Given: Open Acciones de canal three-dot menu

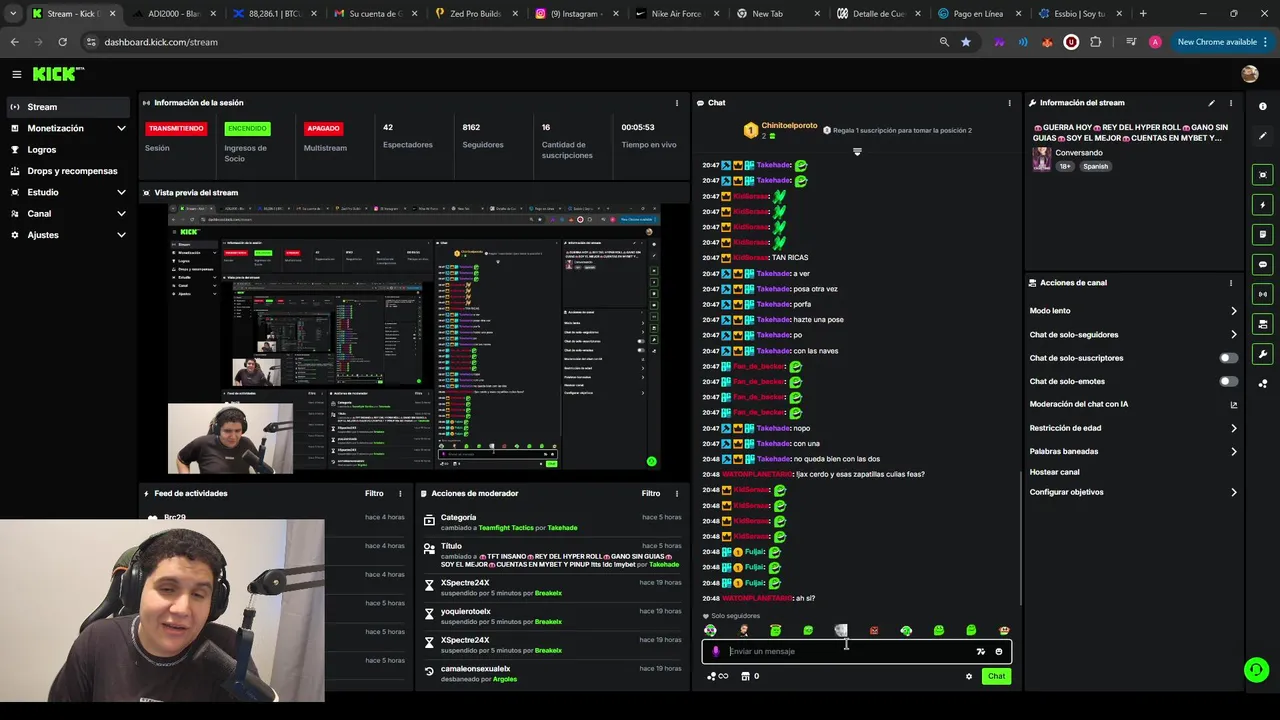Looking at the screenshot, I should [x=1230, y=283].
